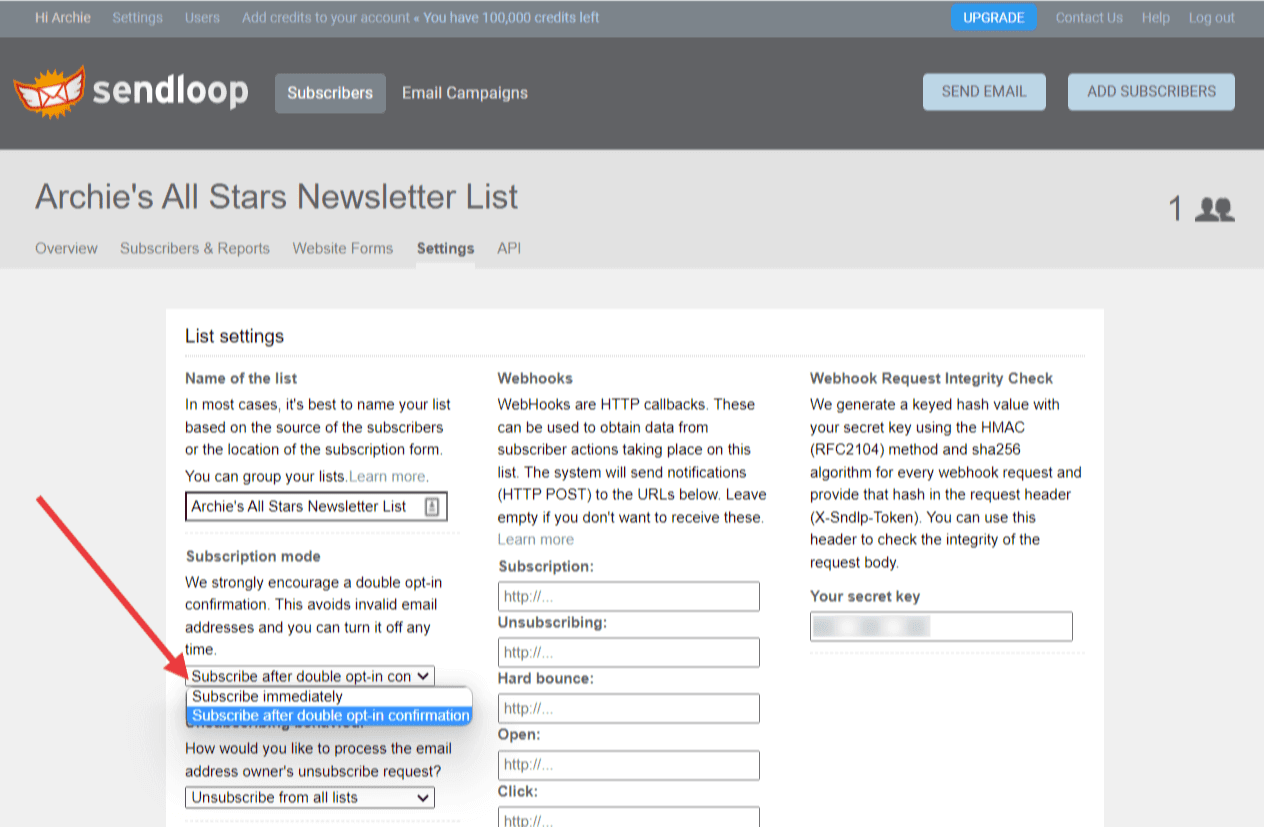Click the small icon inside list name field
Viewport: 1264px width, 827px height.
click(432, 506)
